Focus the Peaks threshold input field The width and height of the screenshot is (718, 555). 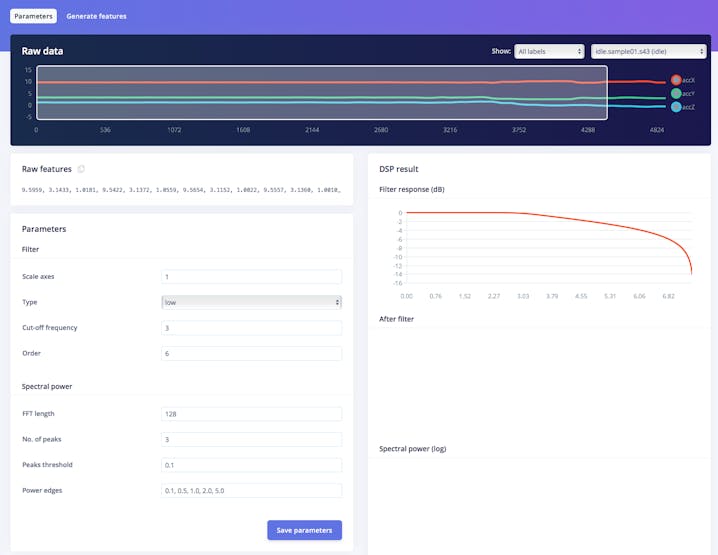coord(251,465)
